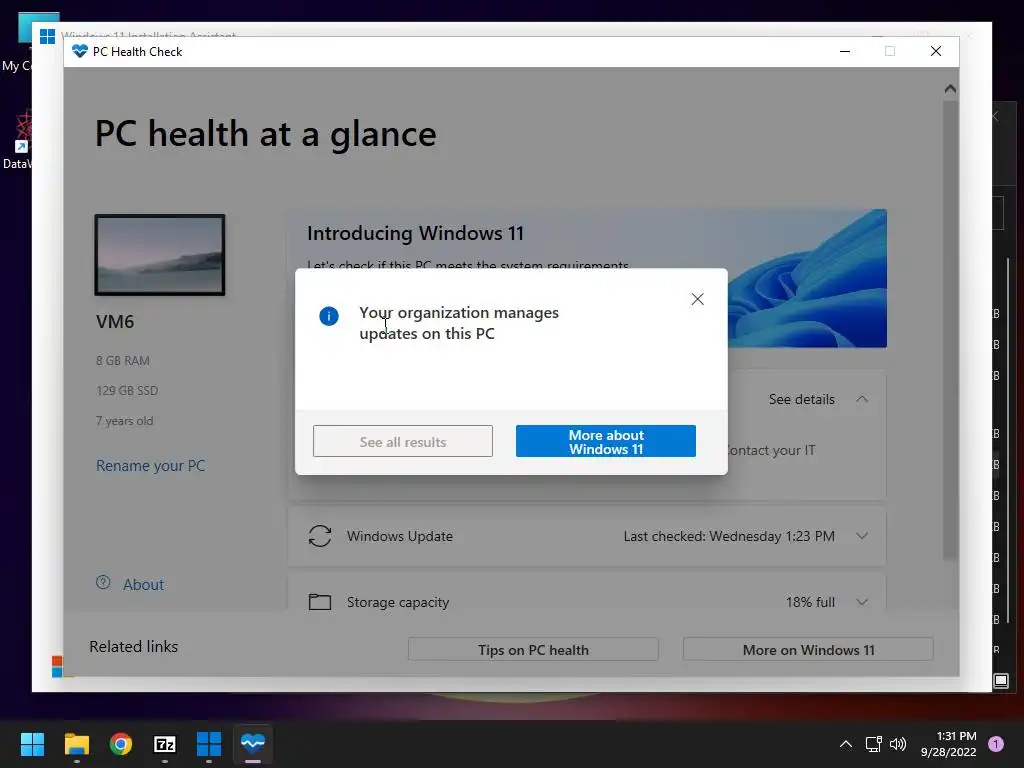Open Tips on PC health
This screenshot has width=1024, height=768.
coord(533,650)
